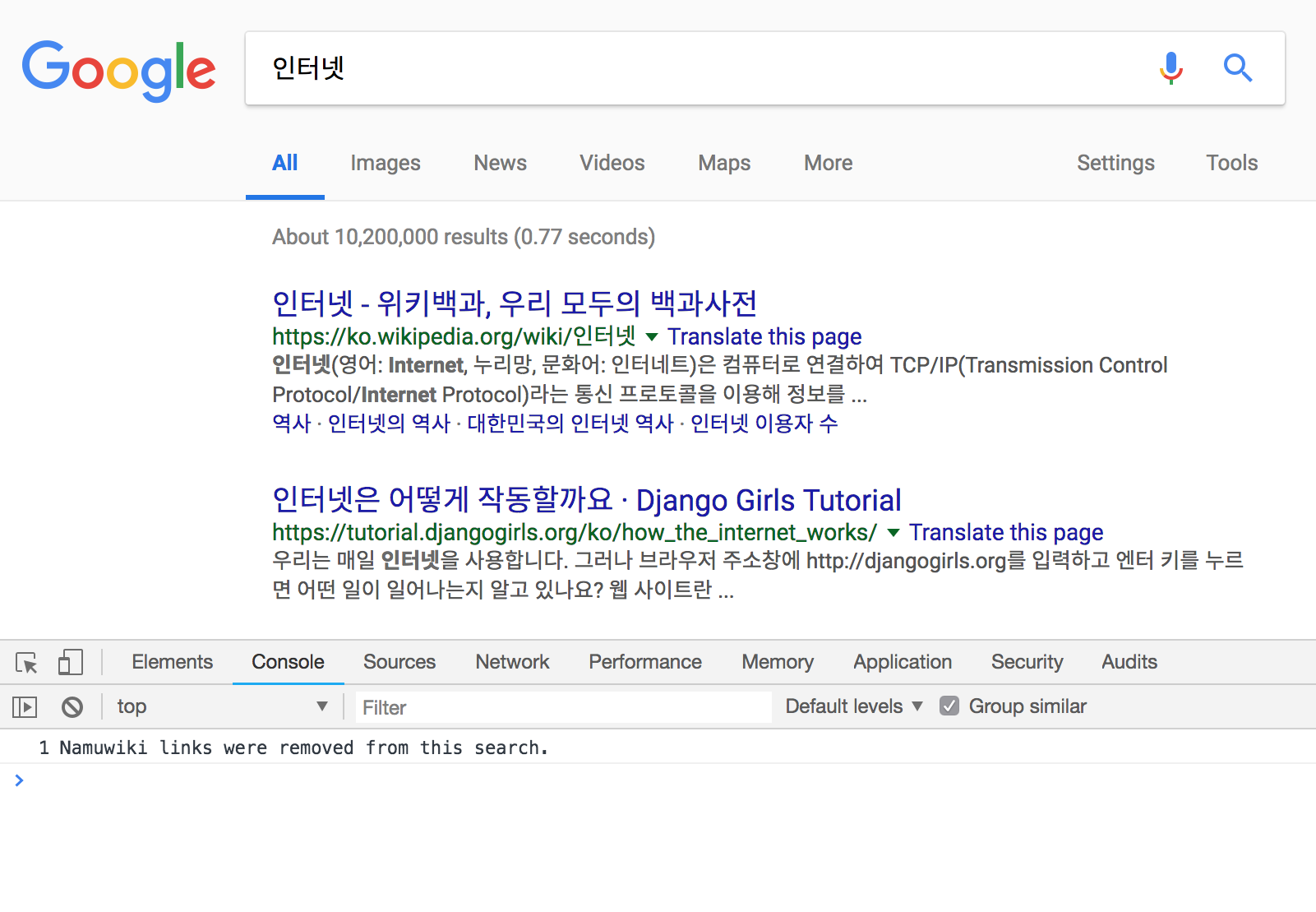Viewport: 1316px width, 912px height.
Task: Toggle the device toolbar icon in DevTools
Action: pyautogui.click(x=72, y=662)
